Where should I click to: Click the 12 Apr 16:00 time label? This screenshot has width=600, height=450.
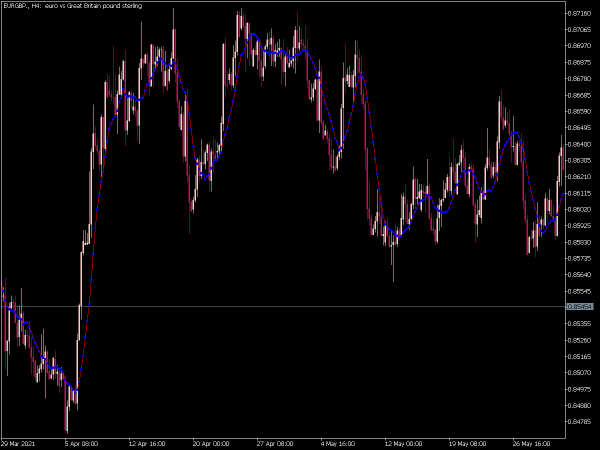pyautogui.click(x=147, y=444)
